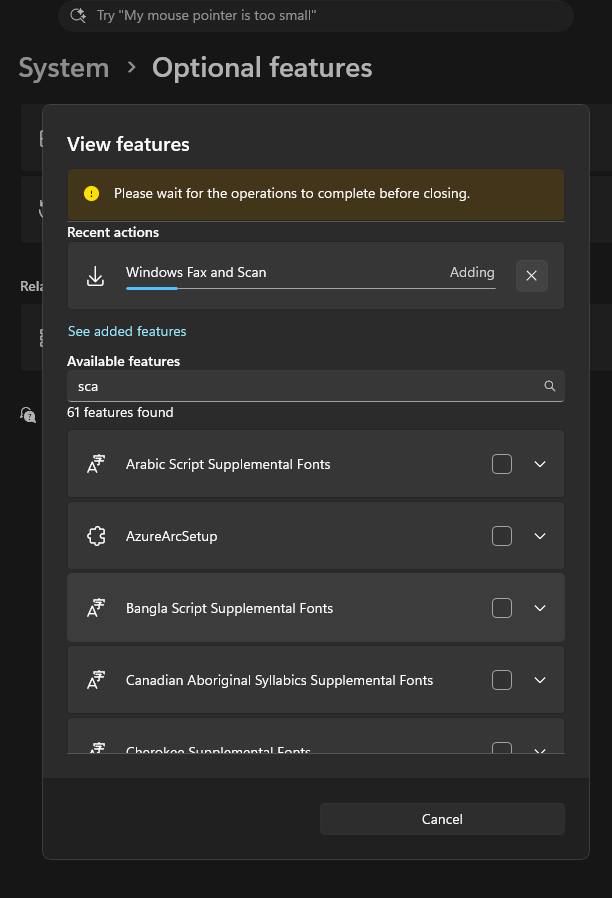Click the font icon for Bangla Script Supplemental Fonts
Image resolution: width=612 pixels, height=898 pixels.
click(96, 608)
